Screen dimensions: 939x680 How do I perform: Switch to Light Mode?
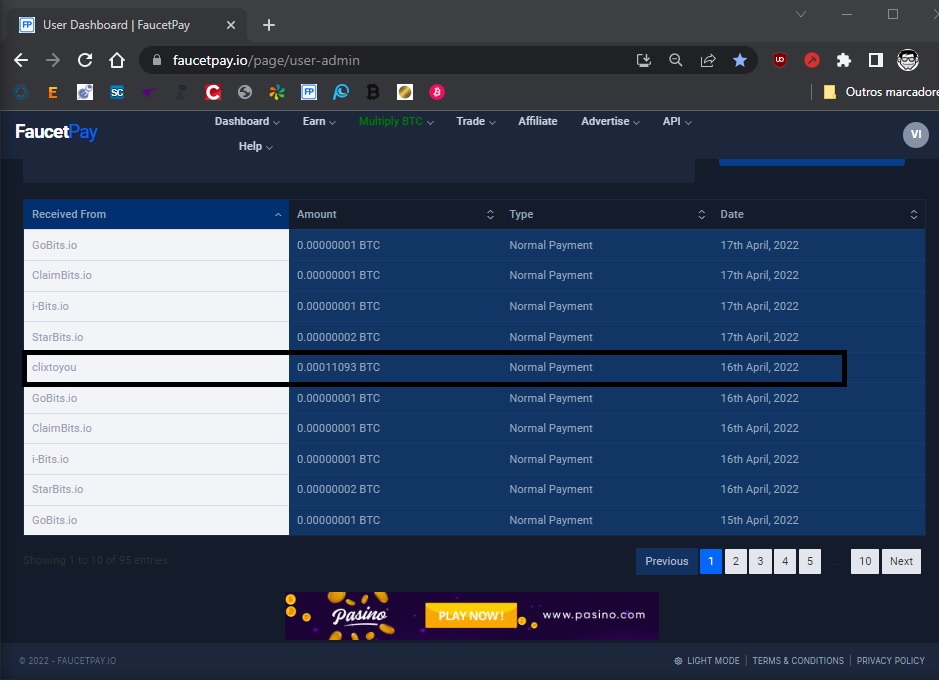click(707, 661)
